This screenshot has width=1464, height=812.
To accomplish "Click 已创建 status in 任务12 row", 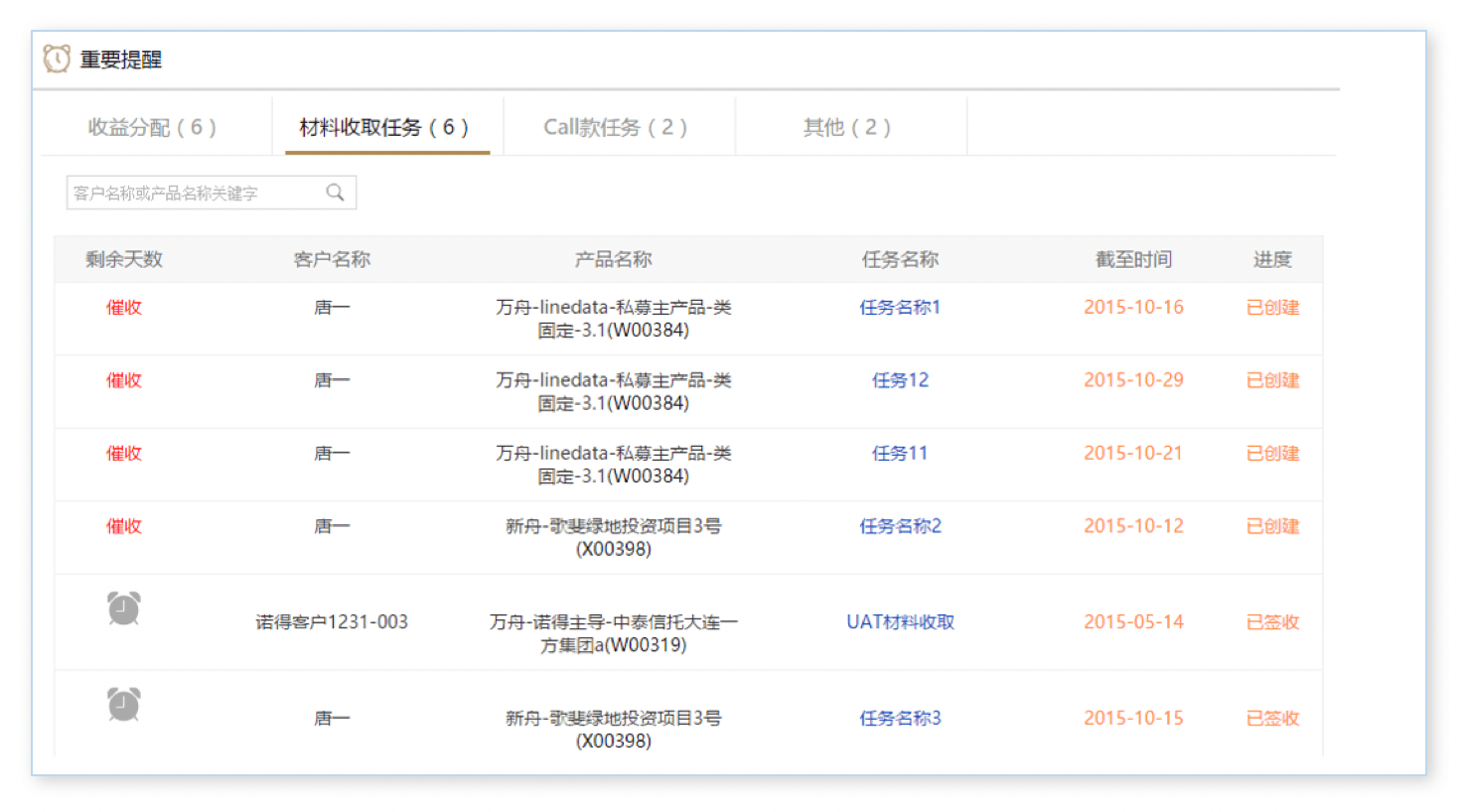I will [x=1272, y=380].
